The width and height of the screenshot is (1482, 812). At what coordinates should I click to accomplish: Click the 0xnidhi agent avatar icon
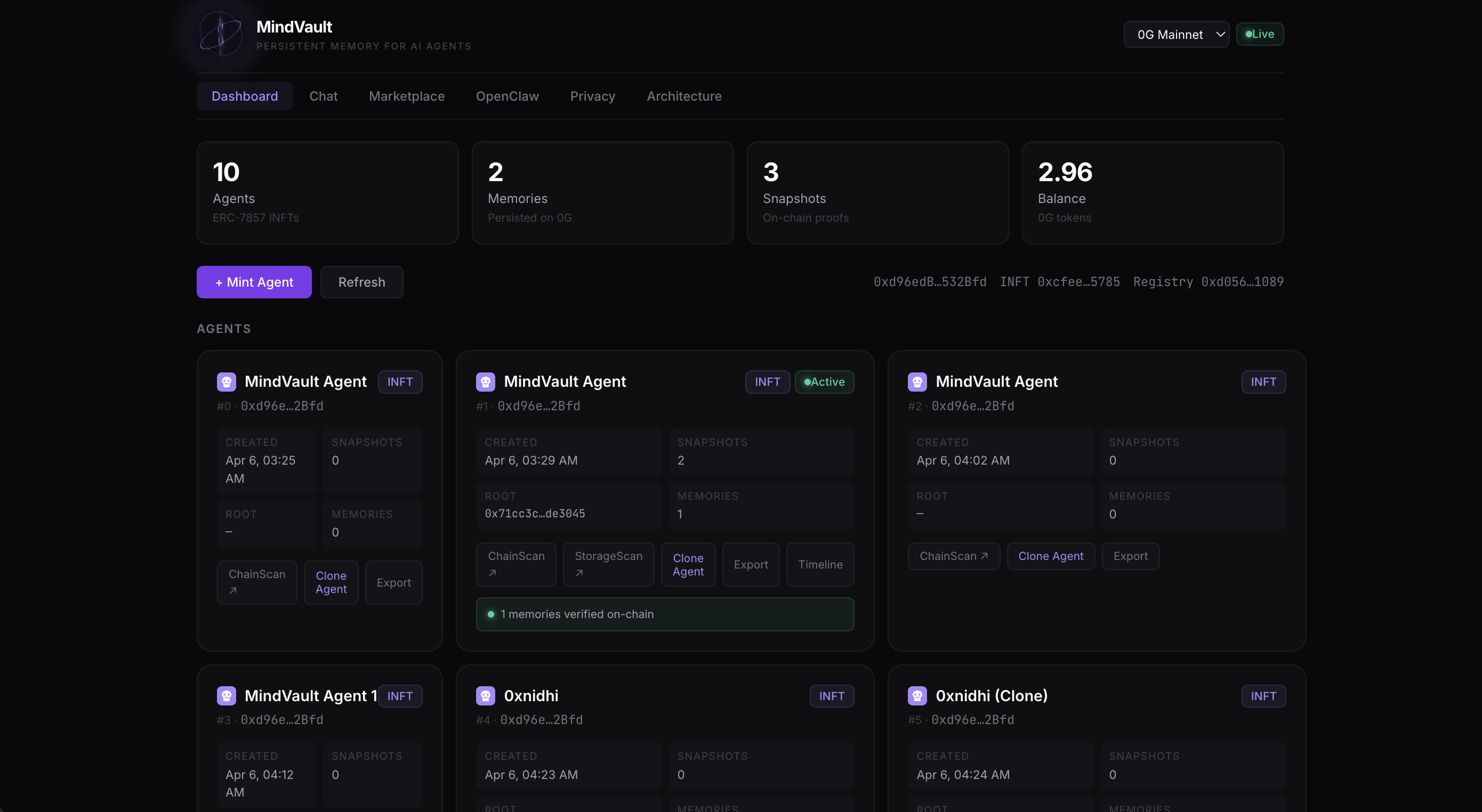click(x=486, y=696)
